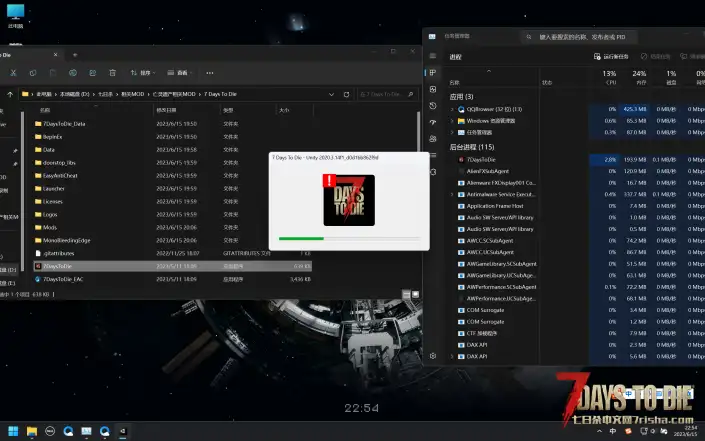This screenshot has height=441, width=705.
Task: Expand the Windows Explorer process group
Action: pyautogui.click(x=452, y=121)
